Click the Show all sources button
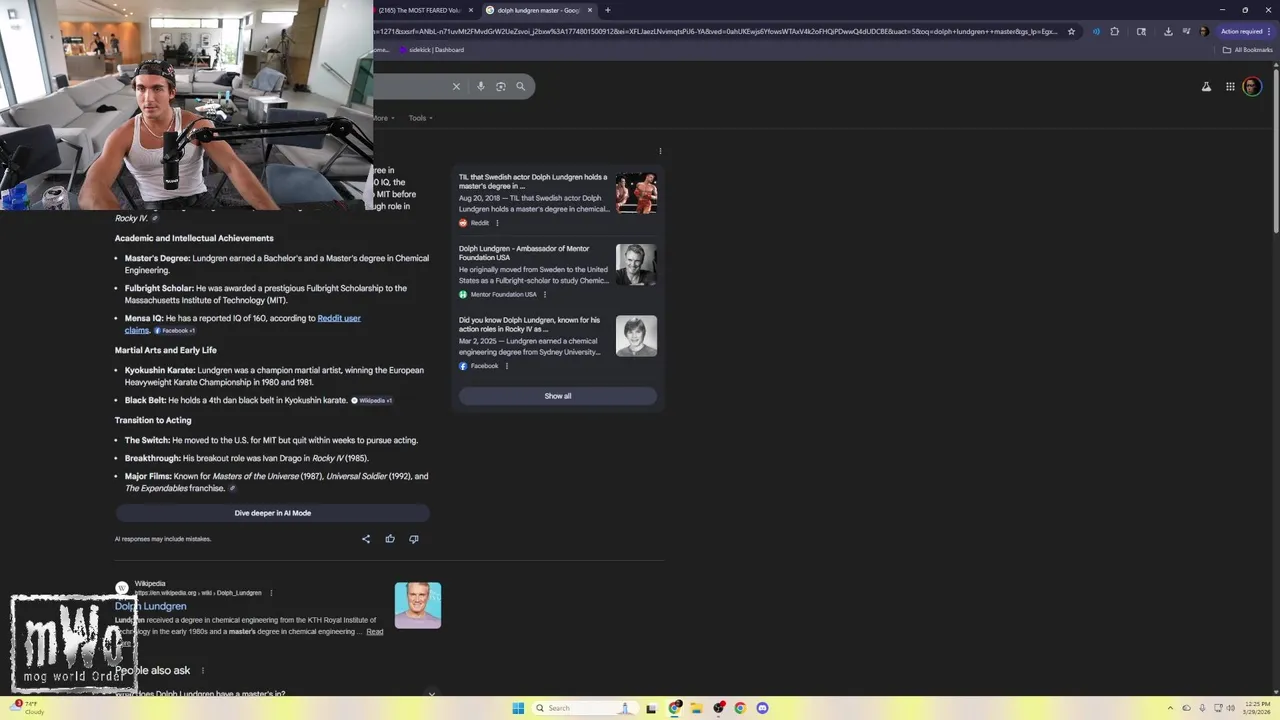This screenshot has height=720, width=1280. (x=558, y=396)
